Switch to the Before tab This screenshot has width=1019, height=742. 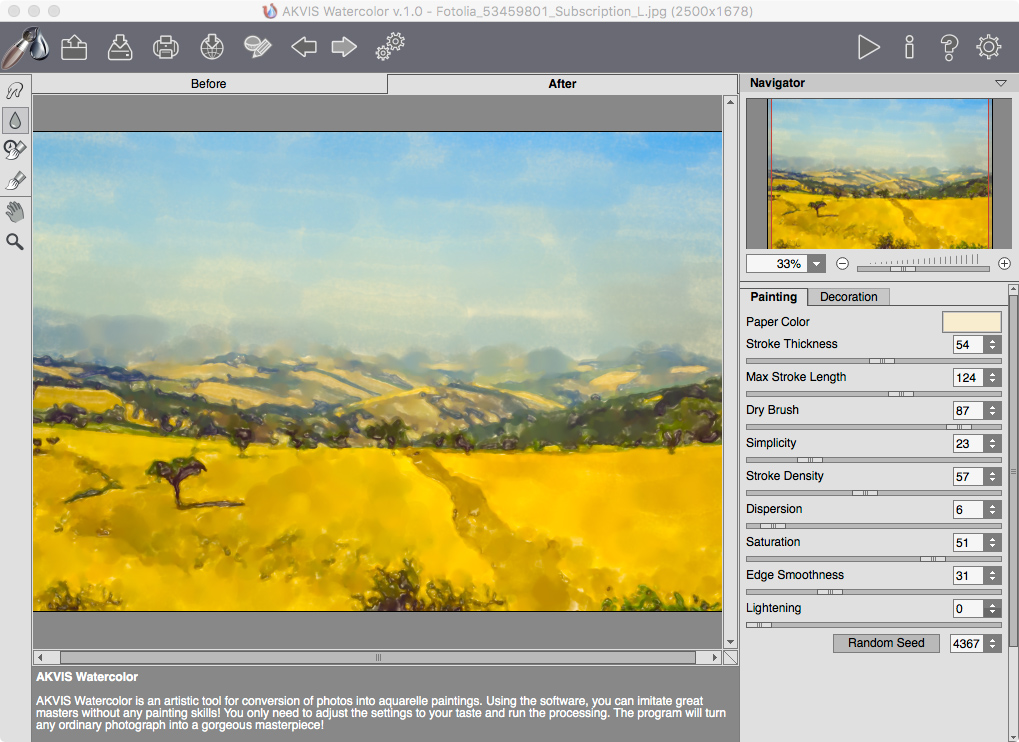tap(209, 84)
